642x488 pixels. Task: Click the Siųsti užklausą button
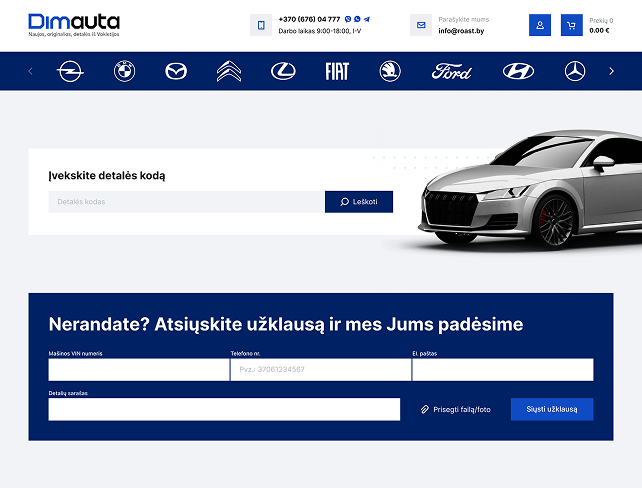click(x=552, y=409)
